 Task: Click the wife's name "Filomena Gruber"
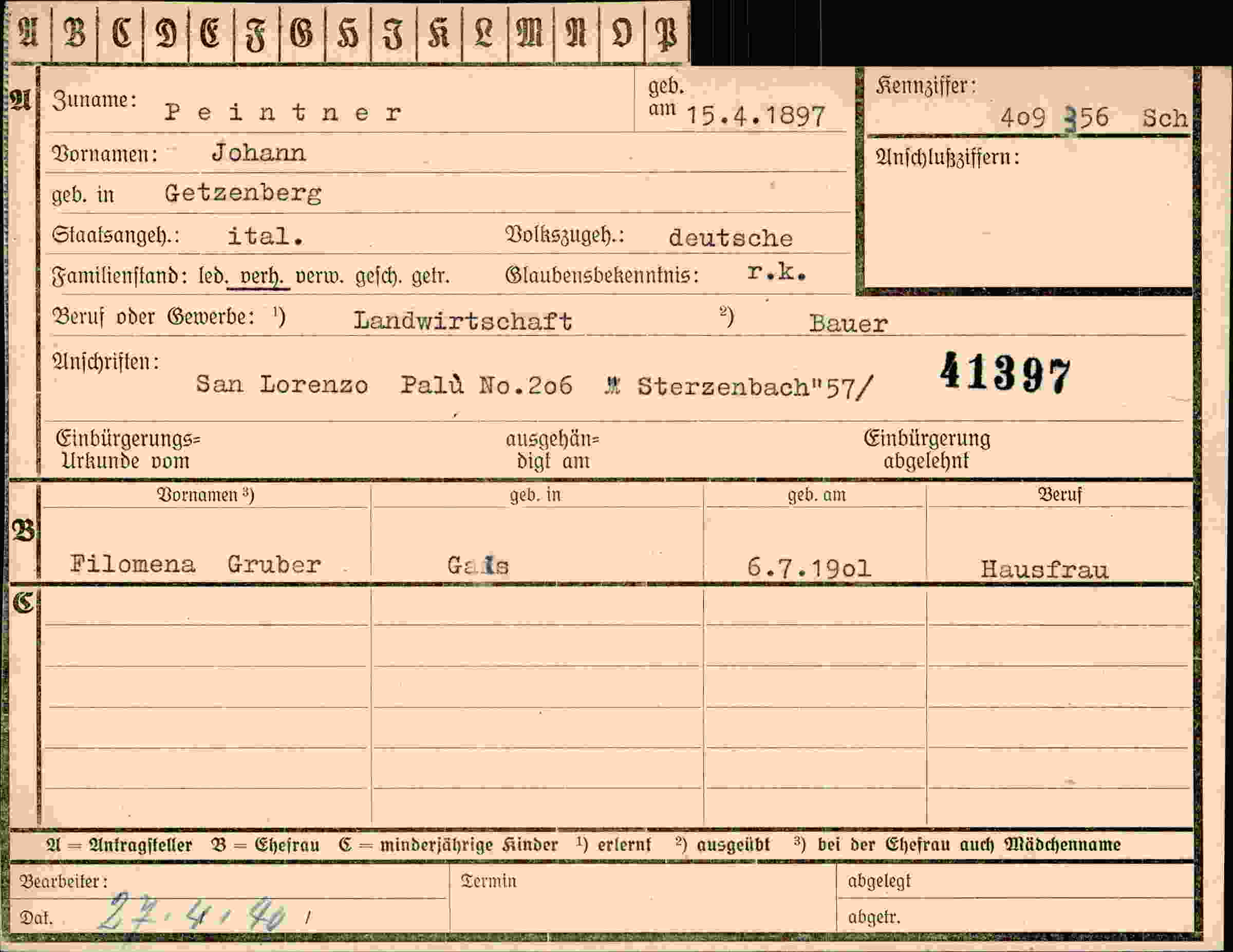click(x=195, y=564)
